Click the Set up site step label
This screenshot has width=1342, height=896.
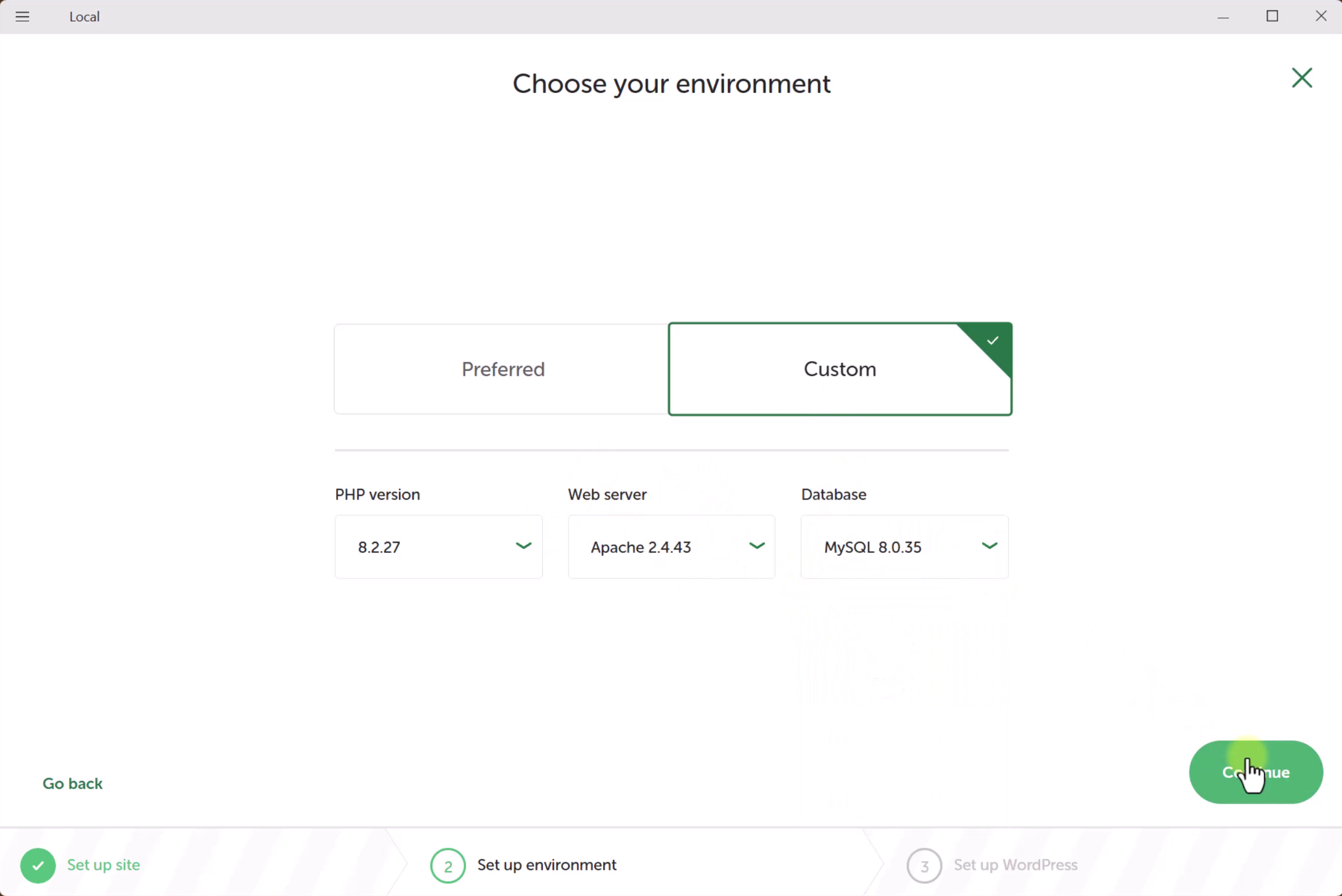104,865
